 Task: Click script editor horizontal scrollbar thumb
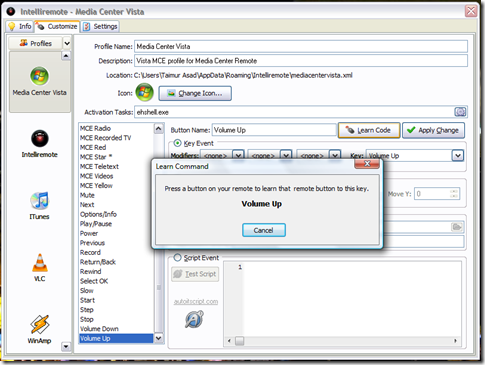(239, 341)
